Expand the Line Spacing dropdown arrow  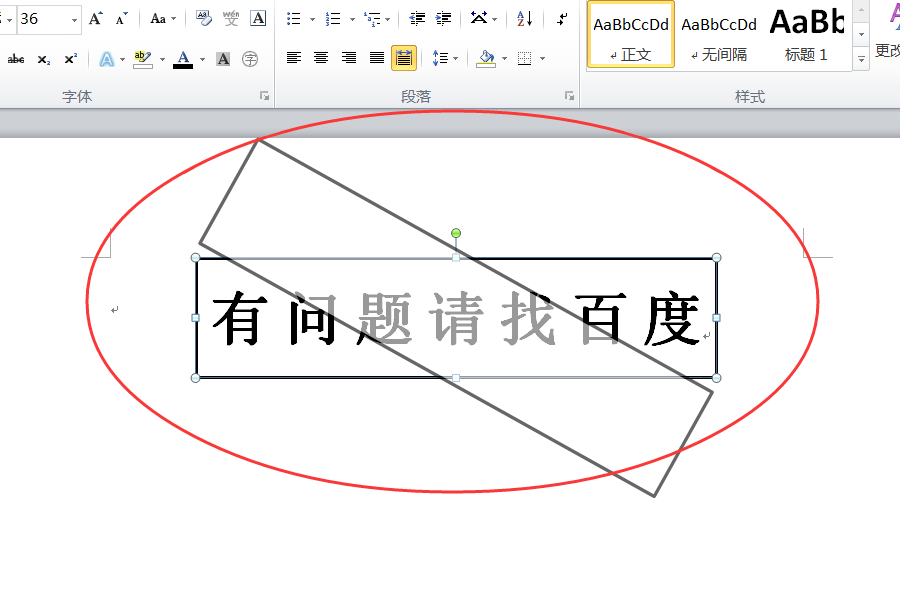click(x=456, y=59)
